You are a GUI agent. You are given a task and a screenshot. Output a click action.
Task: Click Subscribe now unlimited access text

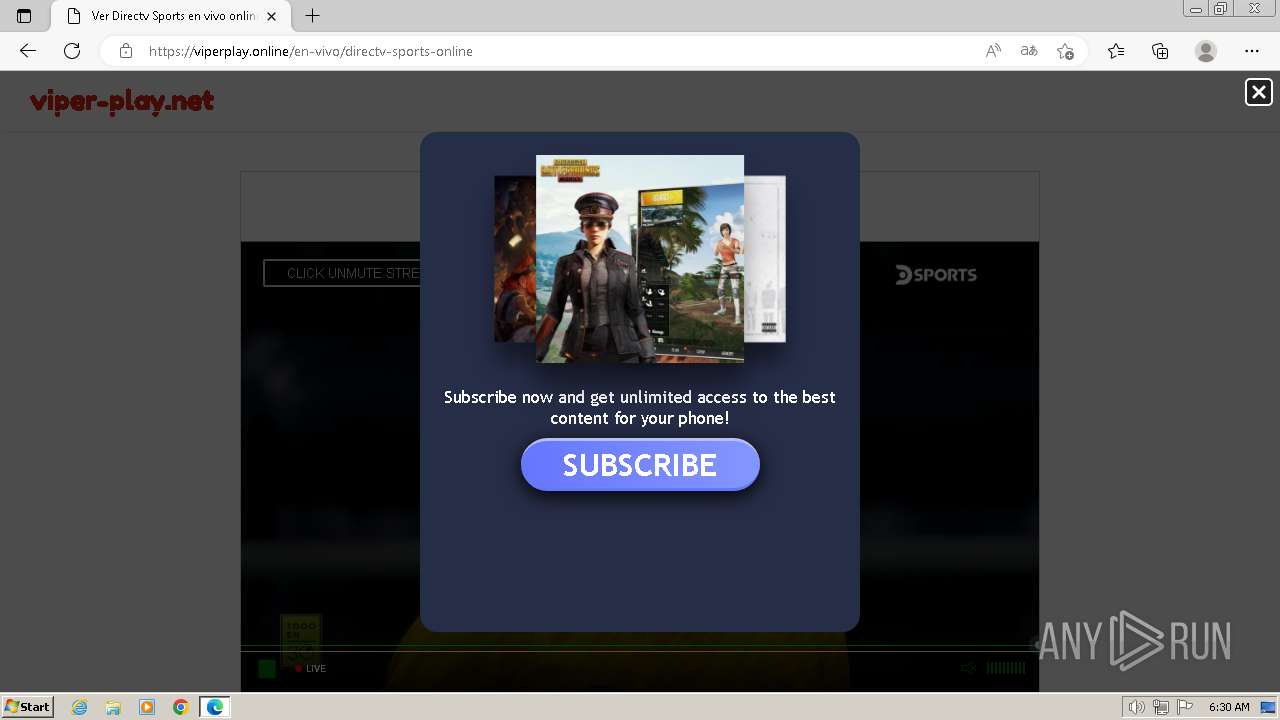click(640, 408)
